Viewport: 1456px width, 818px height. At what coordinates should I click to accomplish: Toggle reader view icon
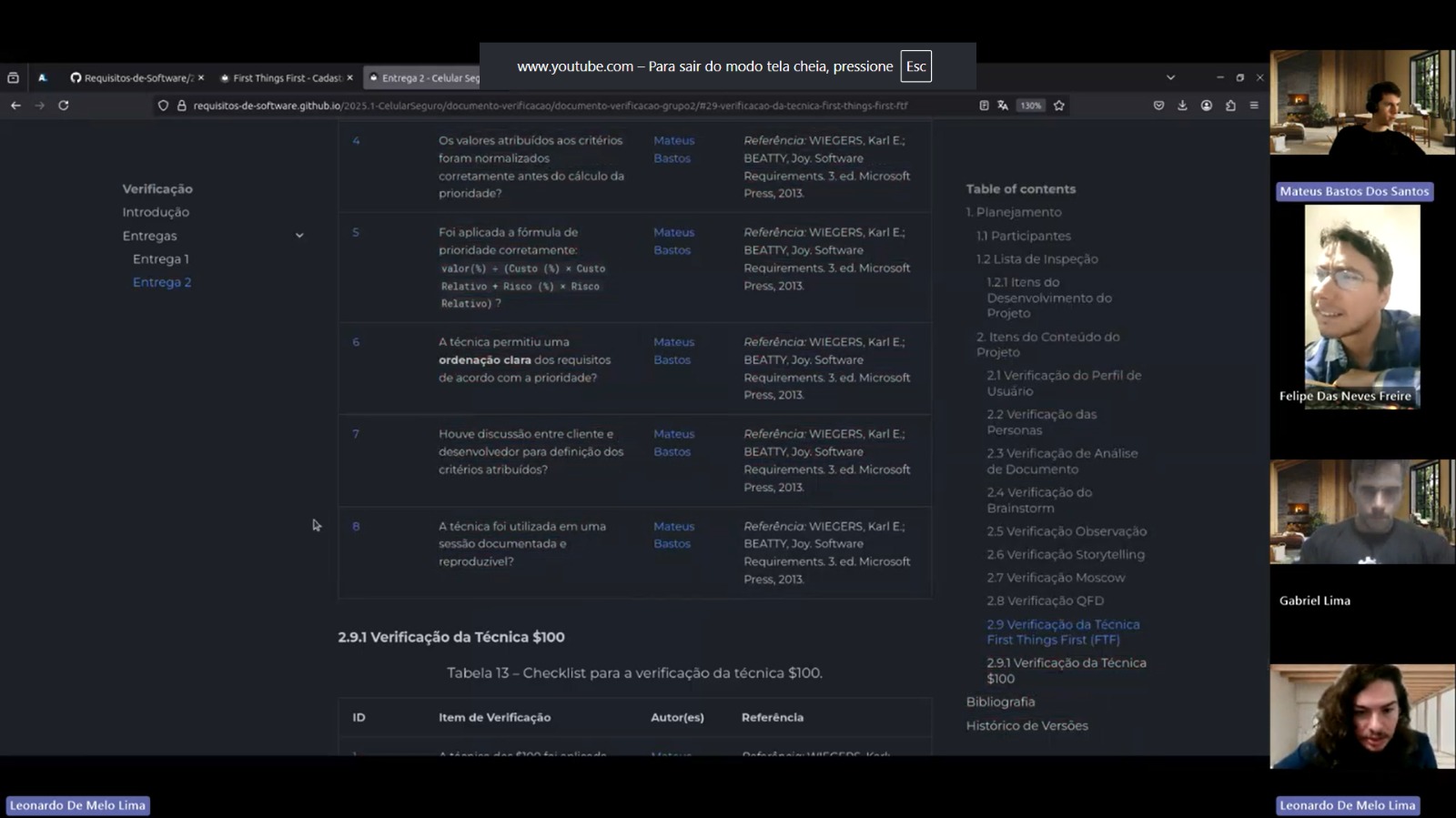(x=984, y=106)
